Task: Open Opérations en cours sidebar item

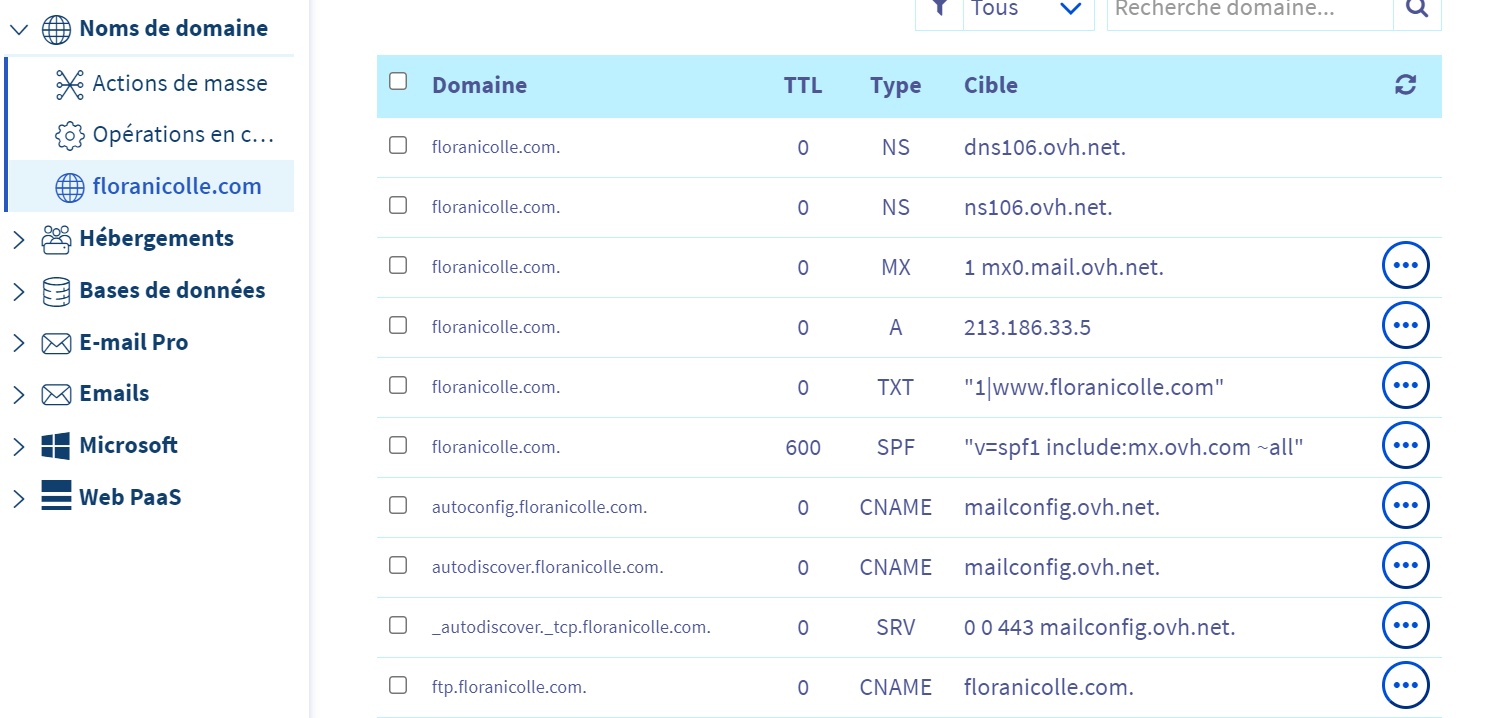Action: click(x=182, y=134)
